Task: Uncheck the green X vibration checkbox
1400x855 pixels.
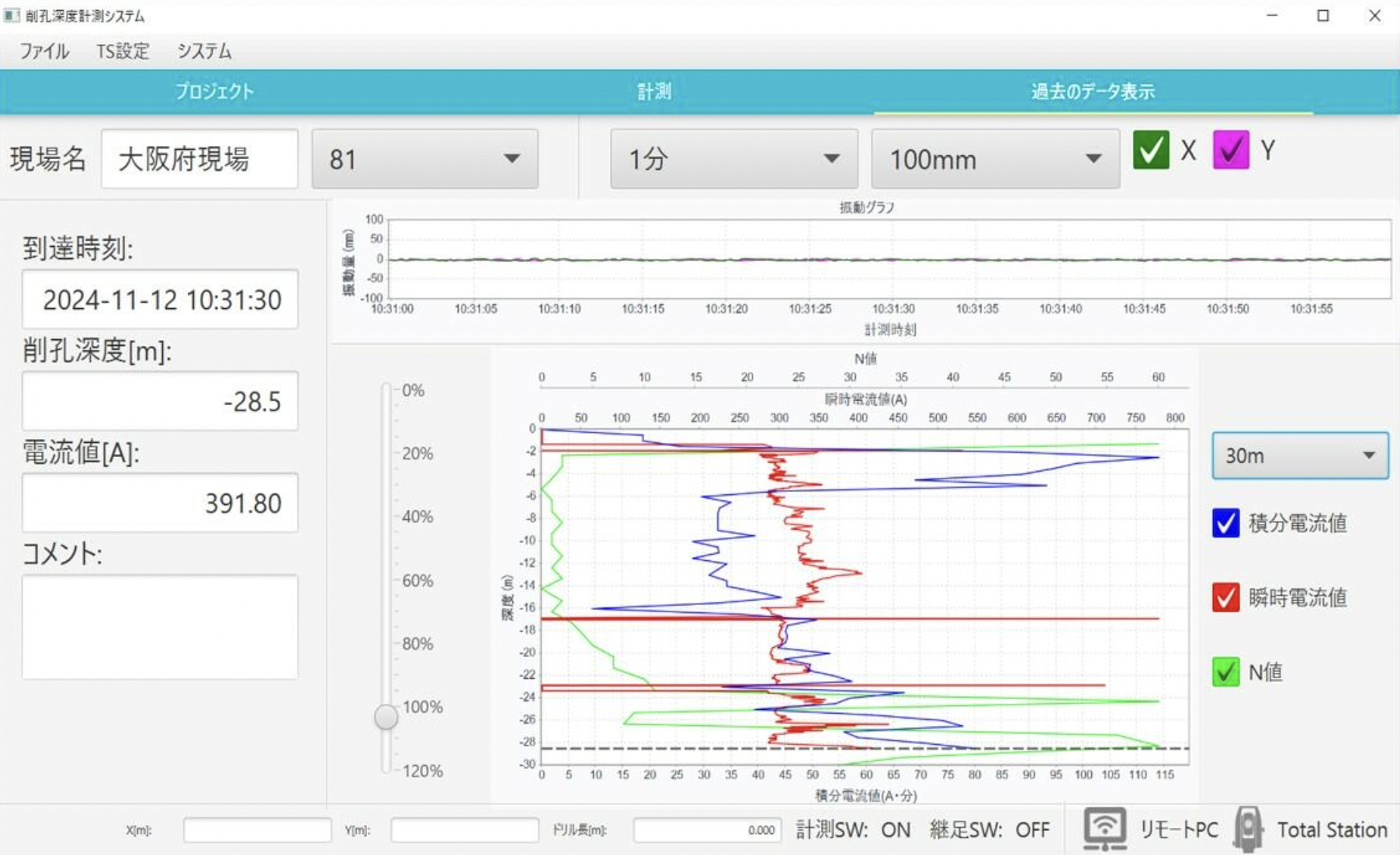Action: [x=1150, y=150]
